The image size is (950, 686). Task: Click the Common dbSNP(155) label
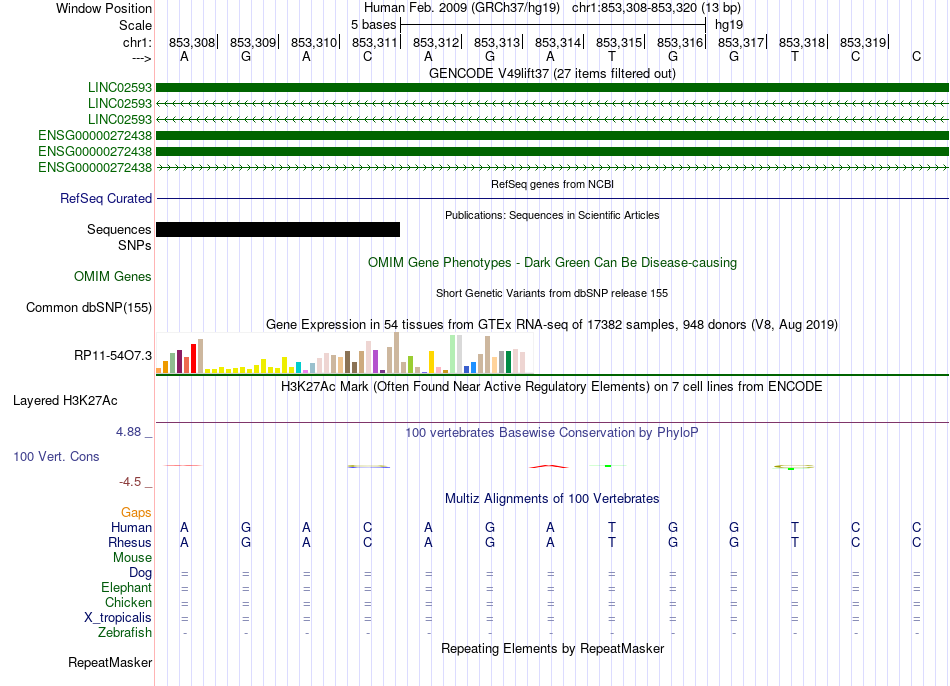pos(88,307)
